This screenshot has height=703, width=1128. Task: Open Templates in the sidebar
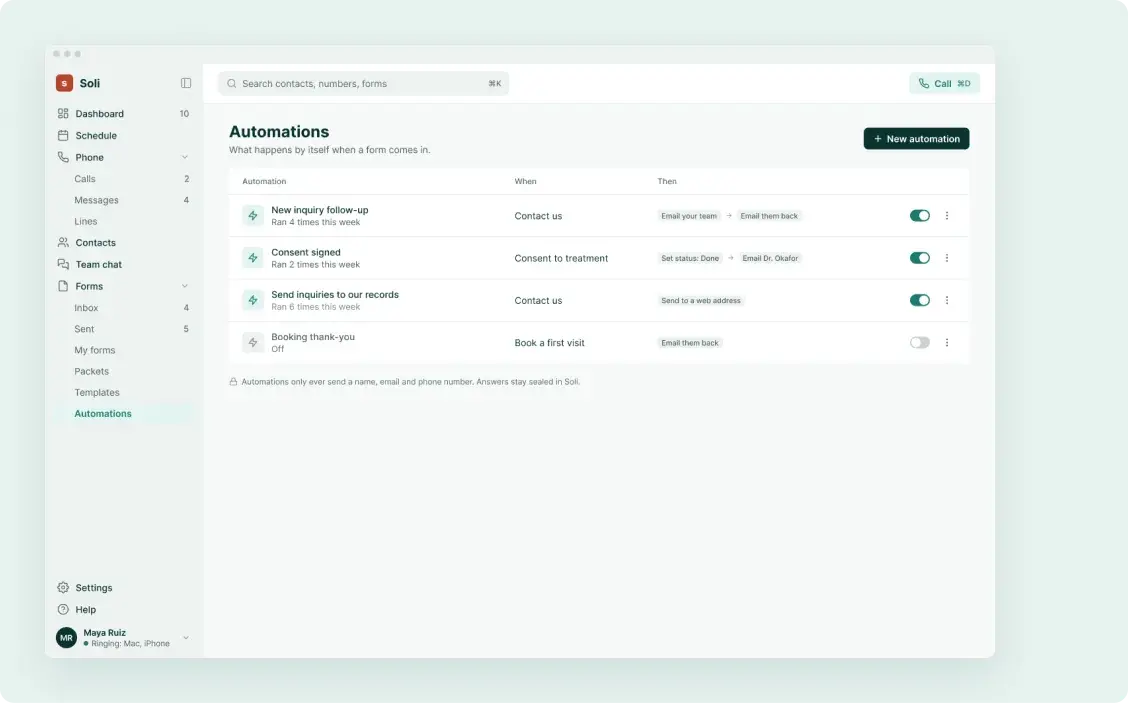[x=124, y=392]
